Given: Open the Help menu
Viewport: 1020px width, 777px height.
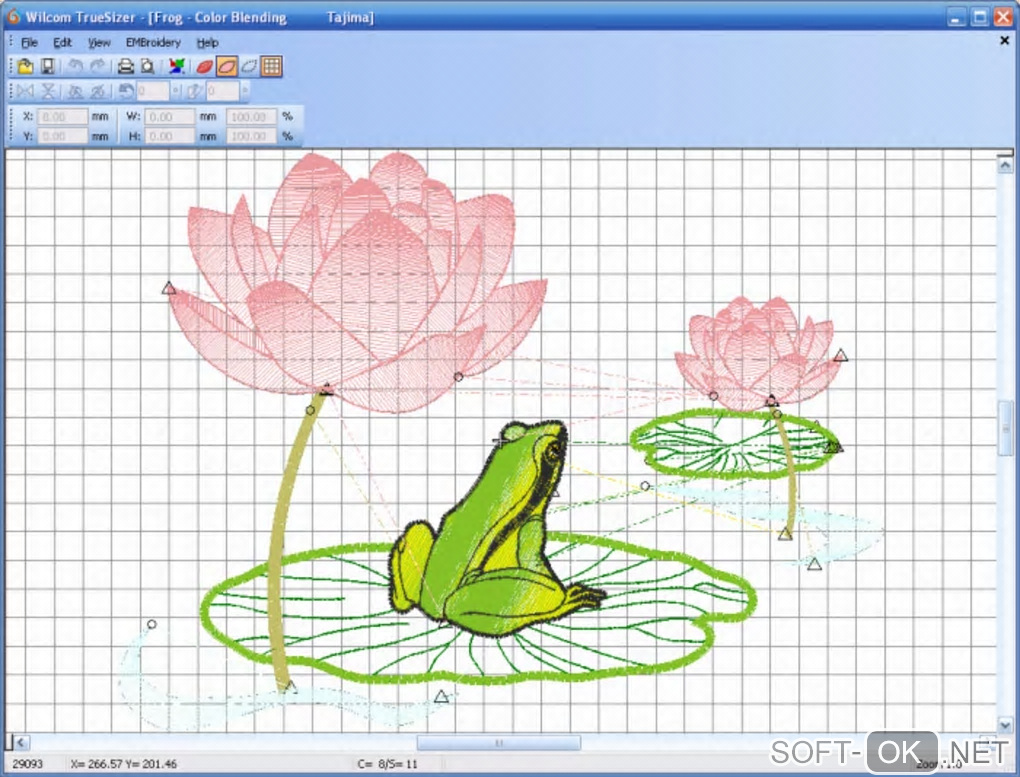Looking at the screenshot, I should click(x=208, y=43).
